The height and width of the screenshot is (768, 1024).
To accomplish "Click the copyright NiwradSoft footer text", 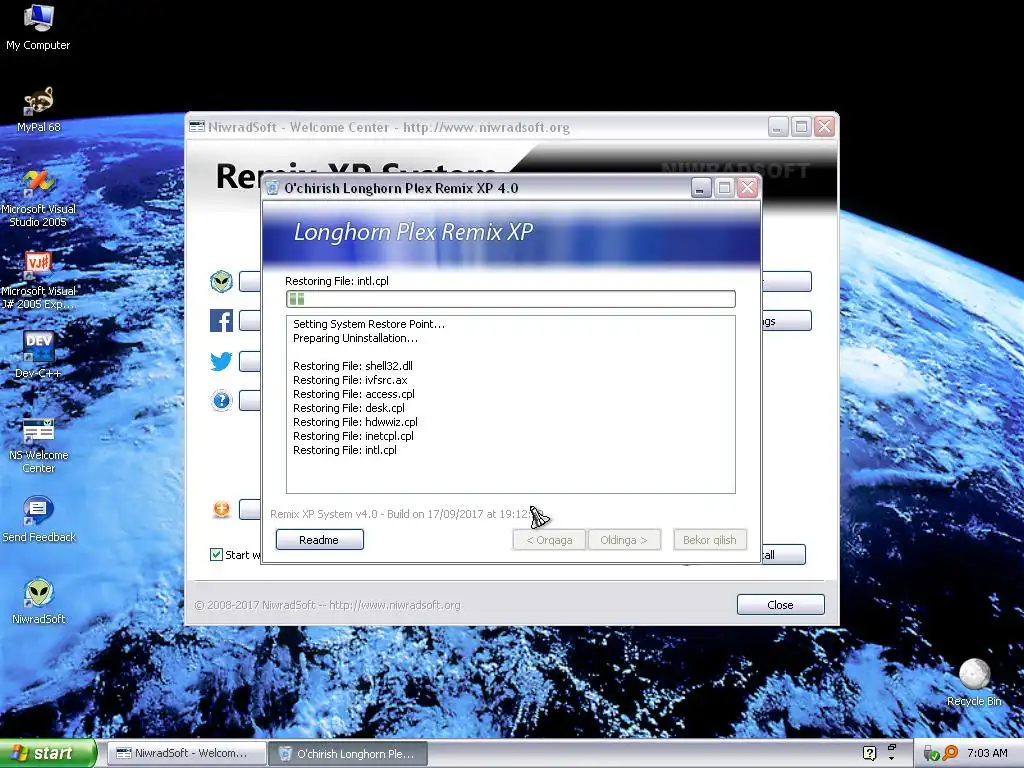I will point(327,605).
